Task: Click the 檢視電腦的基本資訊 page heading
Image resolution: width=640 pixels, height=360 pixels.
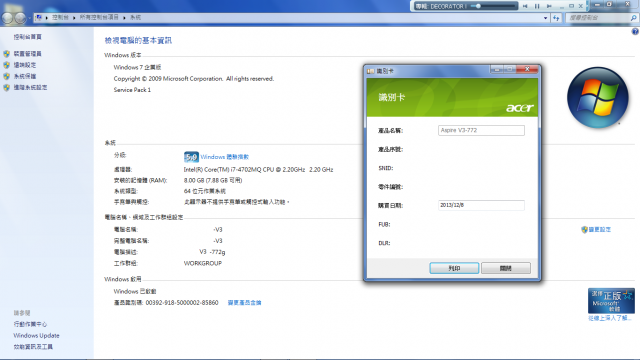Action: (x=138, y=40)
